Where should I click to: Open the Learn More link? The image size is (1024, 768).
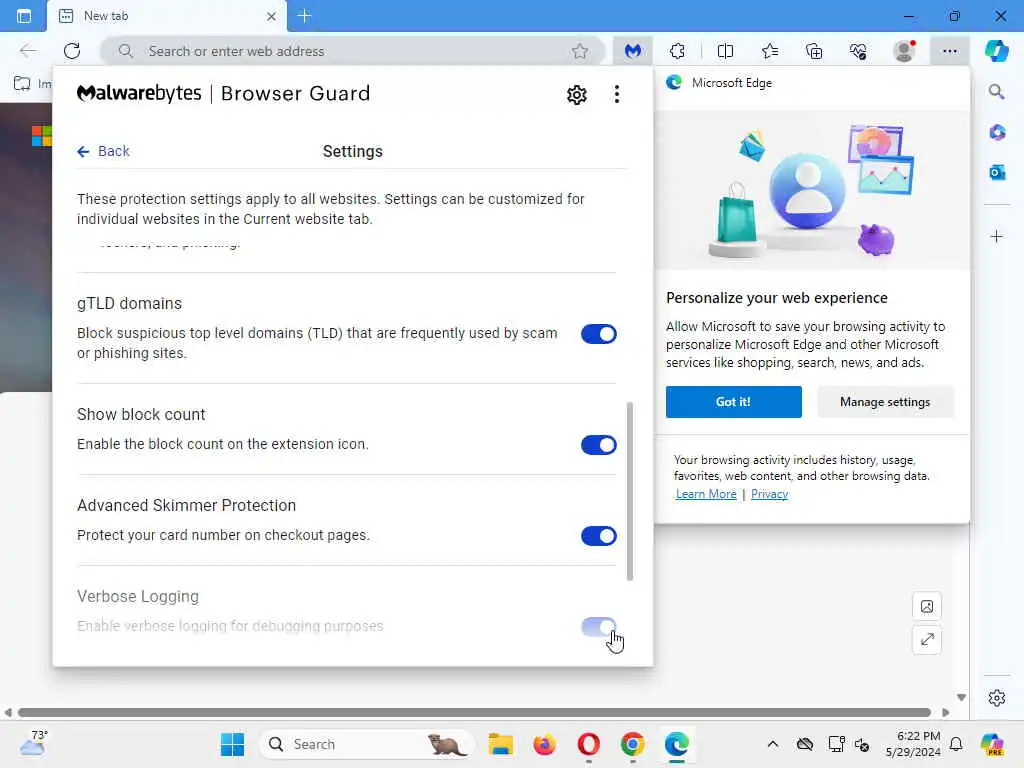[705, 494]
